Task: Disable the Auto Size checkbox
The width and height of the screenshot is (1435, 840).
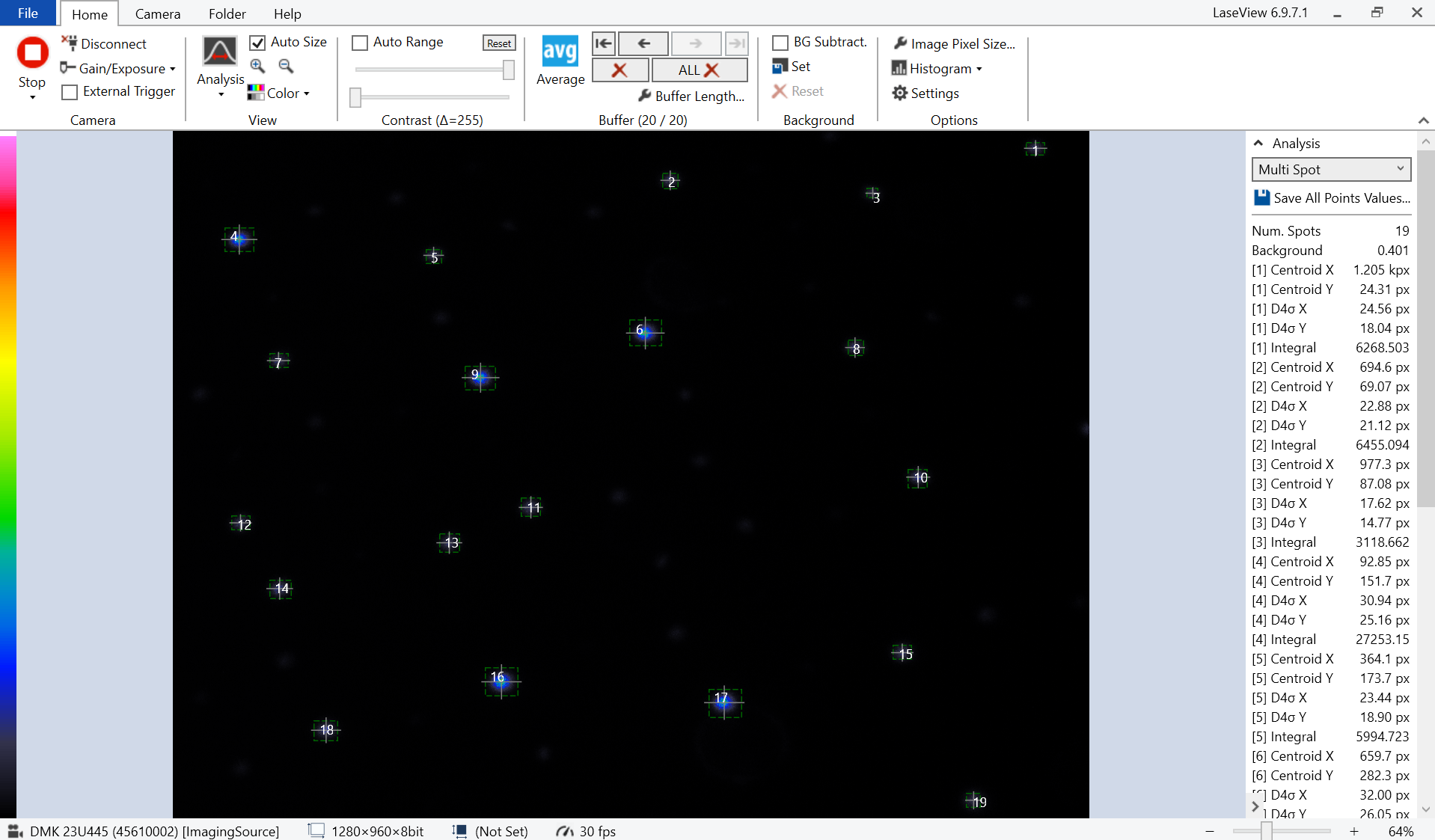Action: pos(257,43)
